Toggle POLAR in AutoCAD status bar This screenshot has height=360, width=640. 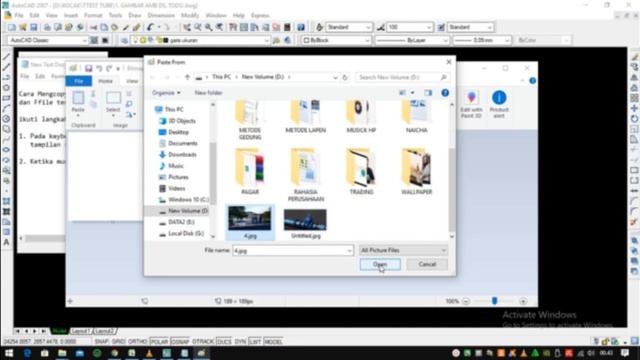pyautogui.click(x=159, y=341)
